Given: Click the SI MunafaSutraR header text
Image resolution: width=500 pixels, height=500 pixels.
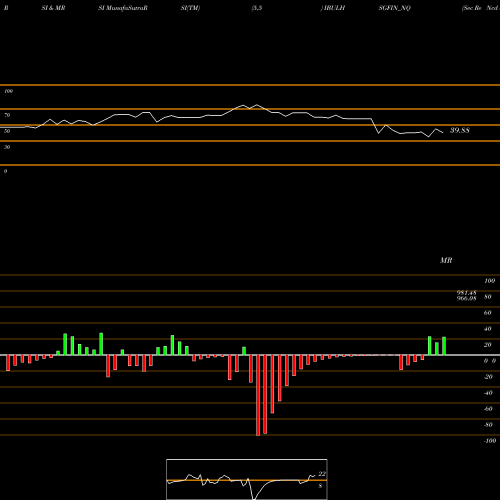Looking at the screenshot, I should click(x=123, y=8).
